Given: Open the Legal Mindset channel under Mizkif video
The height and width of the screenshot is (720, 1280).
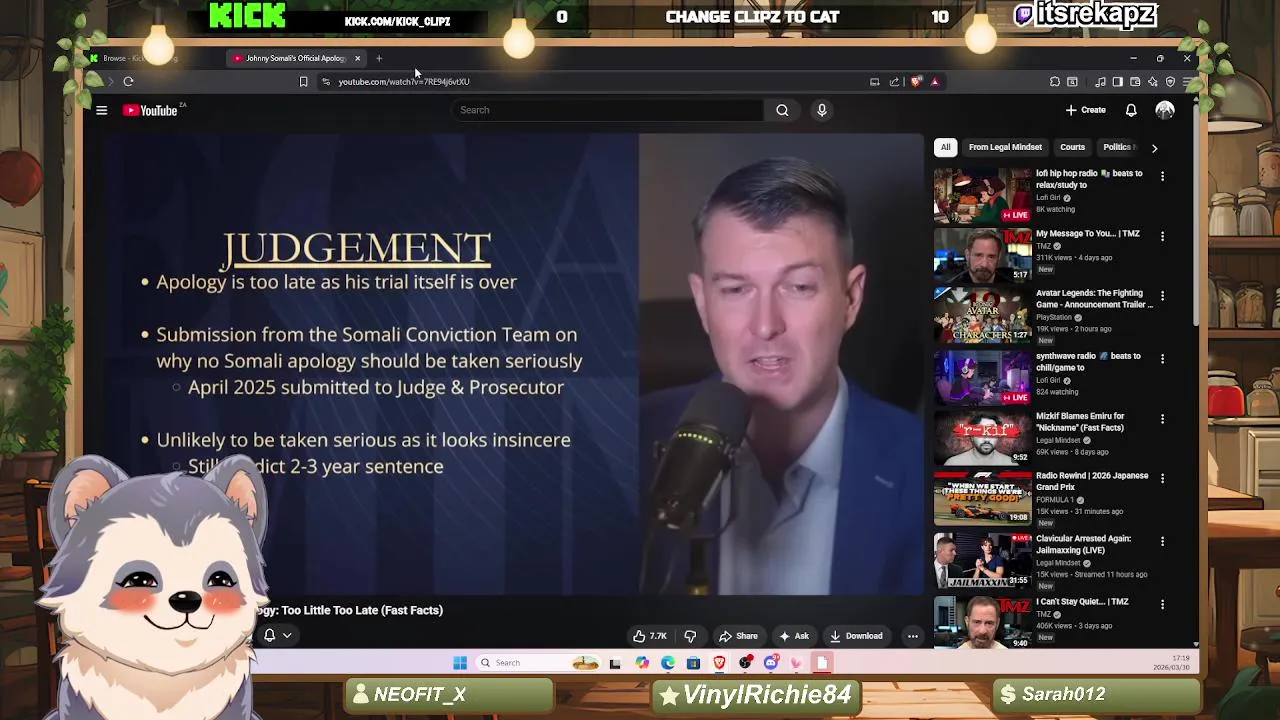Looking at the screenshot, I should click(x=1058, y=440).
